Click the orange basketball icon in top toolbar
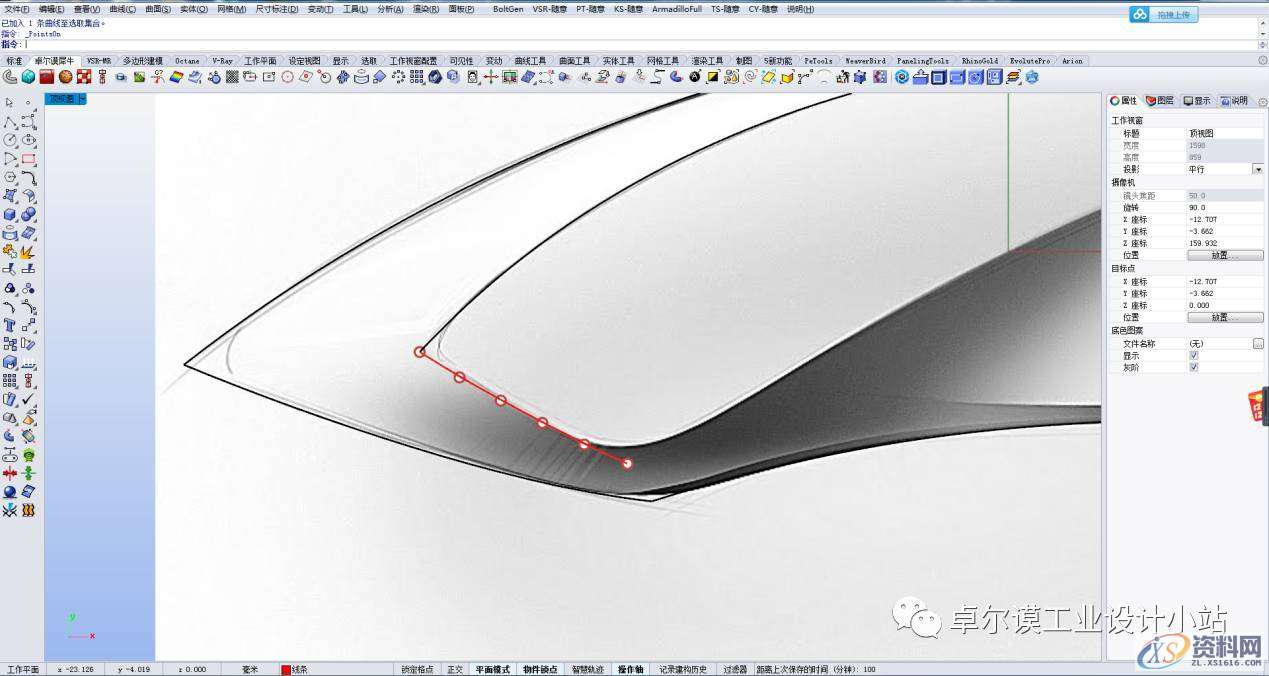Image resolution: width=1269 pixels, height=676 pixels. [x=66, y=76]
